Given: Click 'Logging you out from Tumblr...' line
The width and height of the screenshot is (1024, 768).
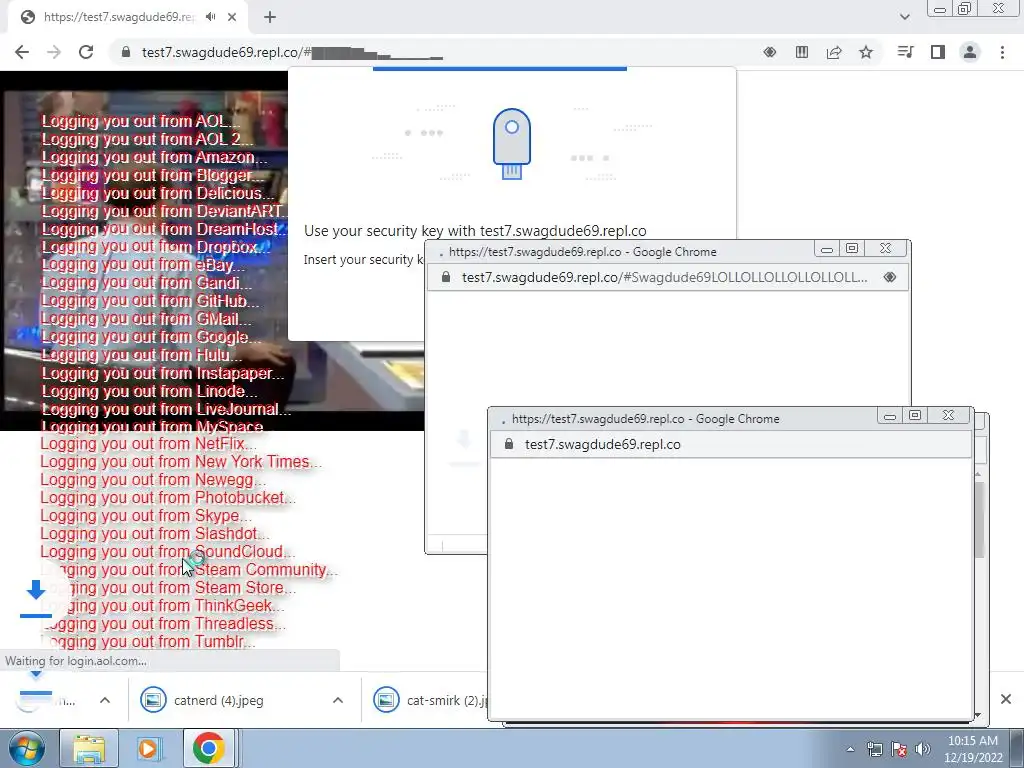Looking at the screenshot, I should pos(148,642).
